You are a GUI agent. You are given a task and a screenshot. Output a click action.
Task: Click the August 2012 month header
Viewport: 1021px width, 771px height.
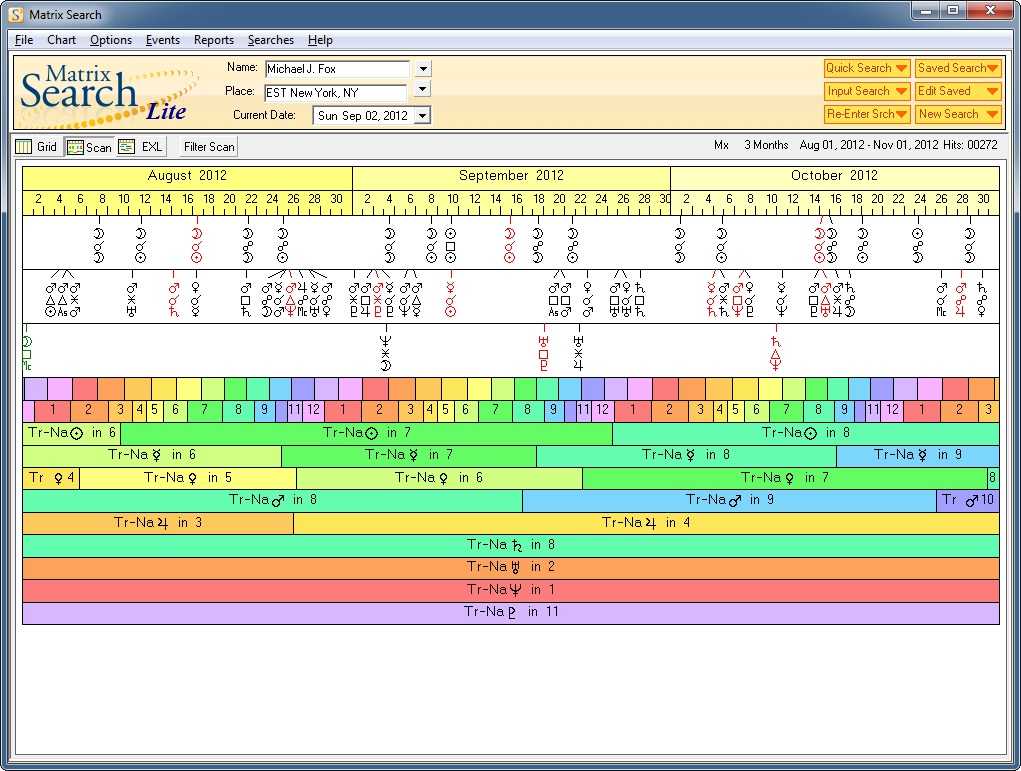tap(188, 176)
